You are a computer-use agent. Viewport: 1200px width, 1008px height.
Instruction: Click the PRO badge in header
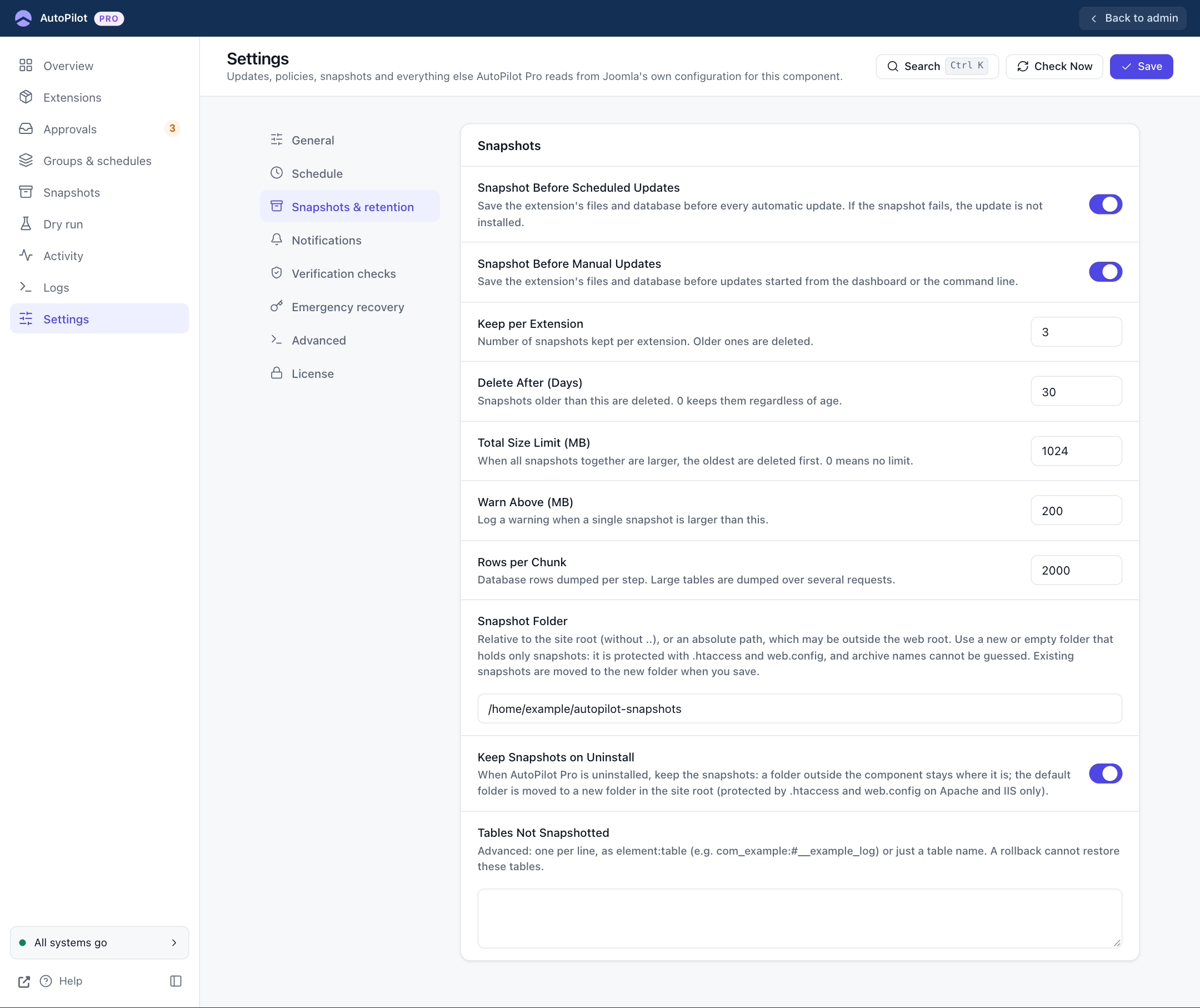pos(108,18)
